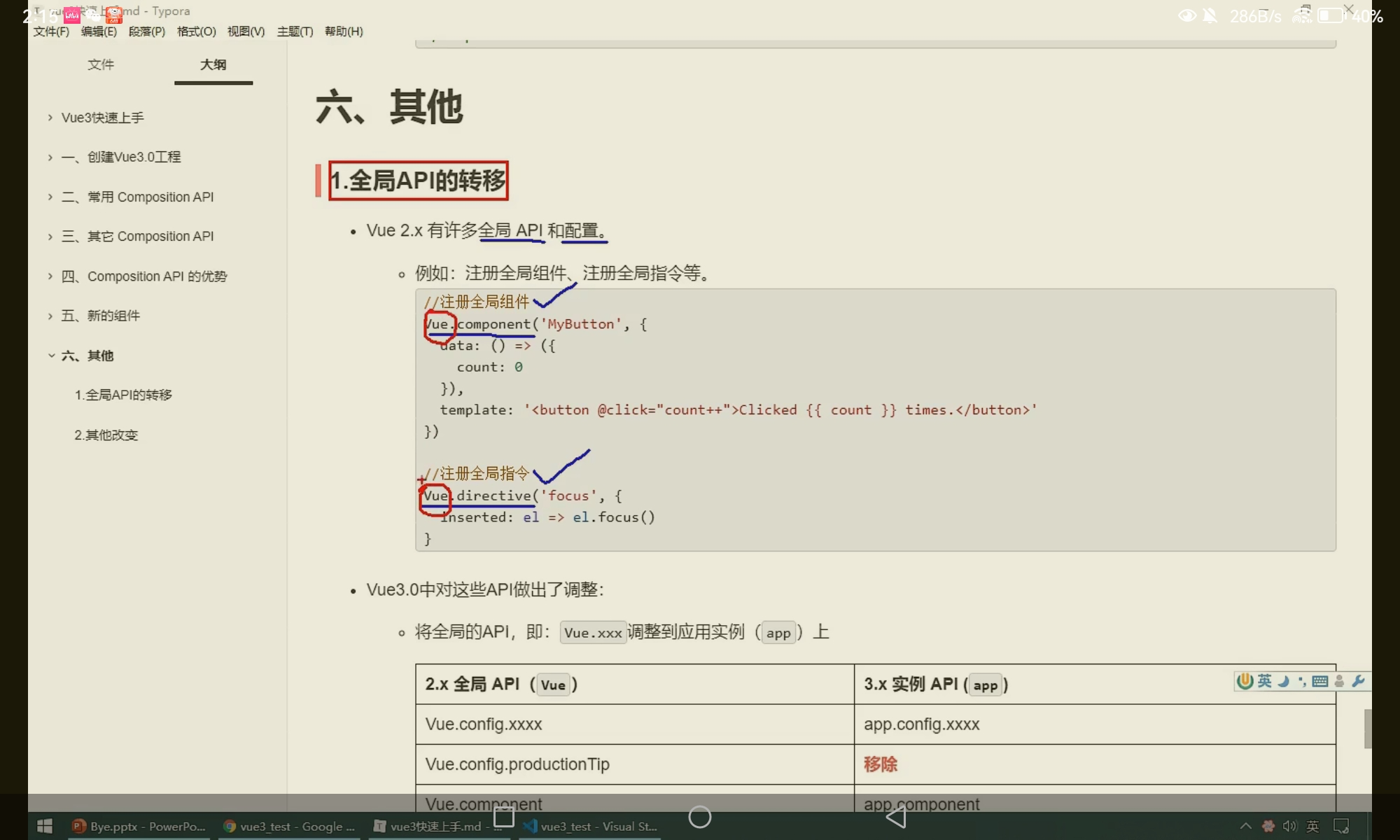
Task: Switch to the vue3_test Visual Studio Code window
Action: point(590,827)
